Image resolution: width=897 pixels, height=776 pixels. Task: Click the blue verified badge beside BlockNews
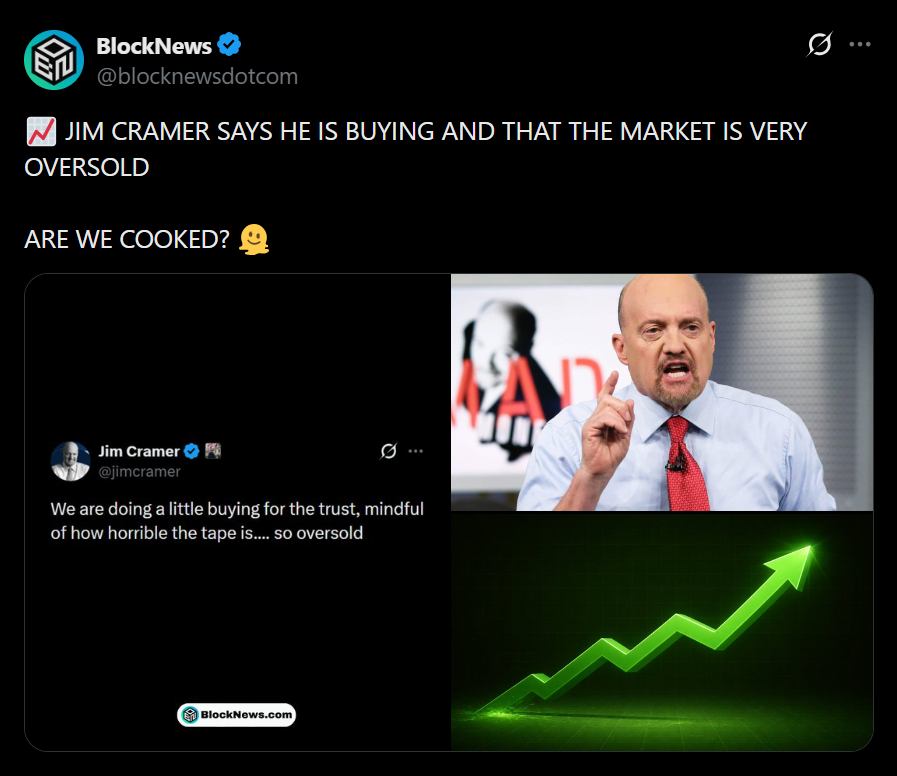(230, 45)
